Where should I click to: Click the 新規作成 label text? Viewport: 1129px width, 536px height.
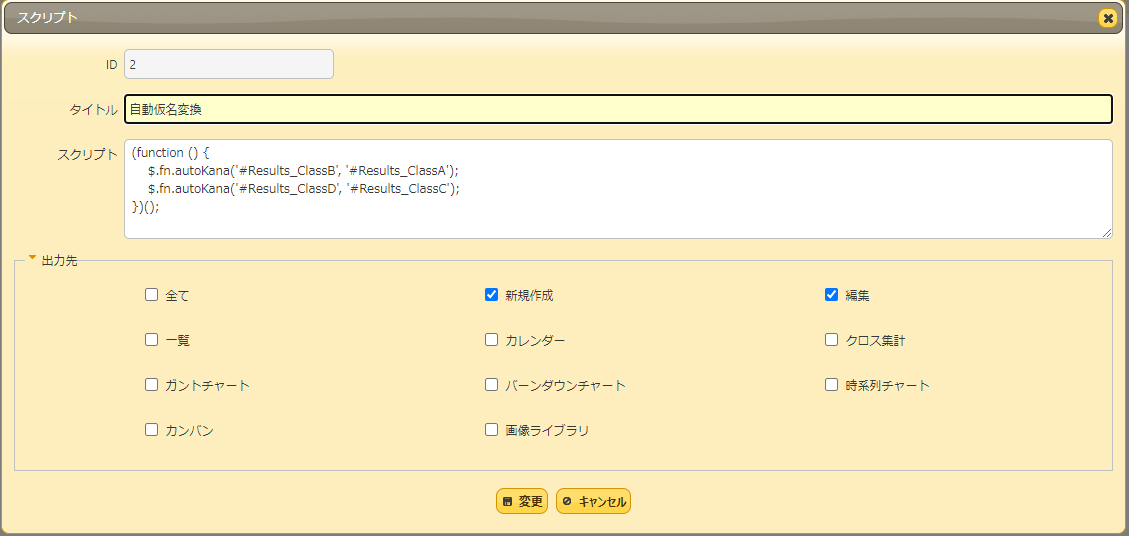[x=529, y=295]
